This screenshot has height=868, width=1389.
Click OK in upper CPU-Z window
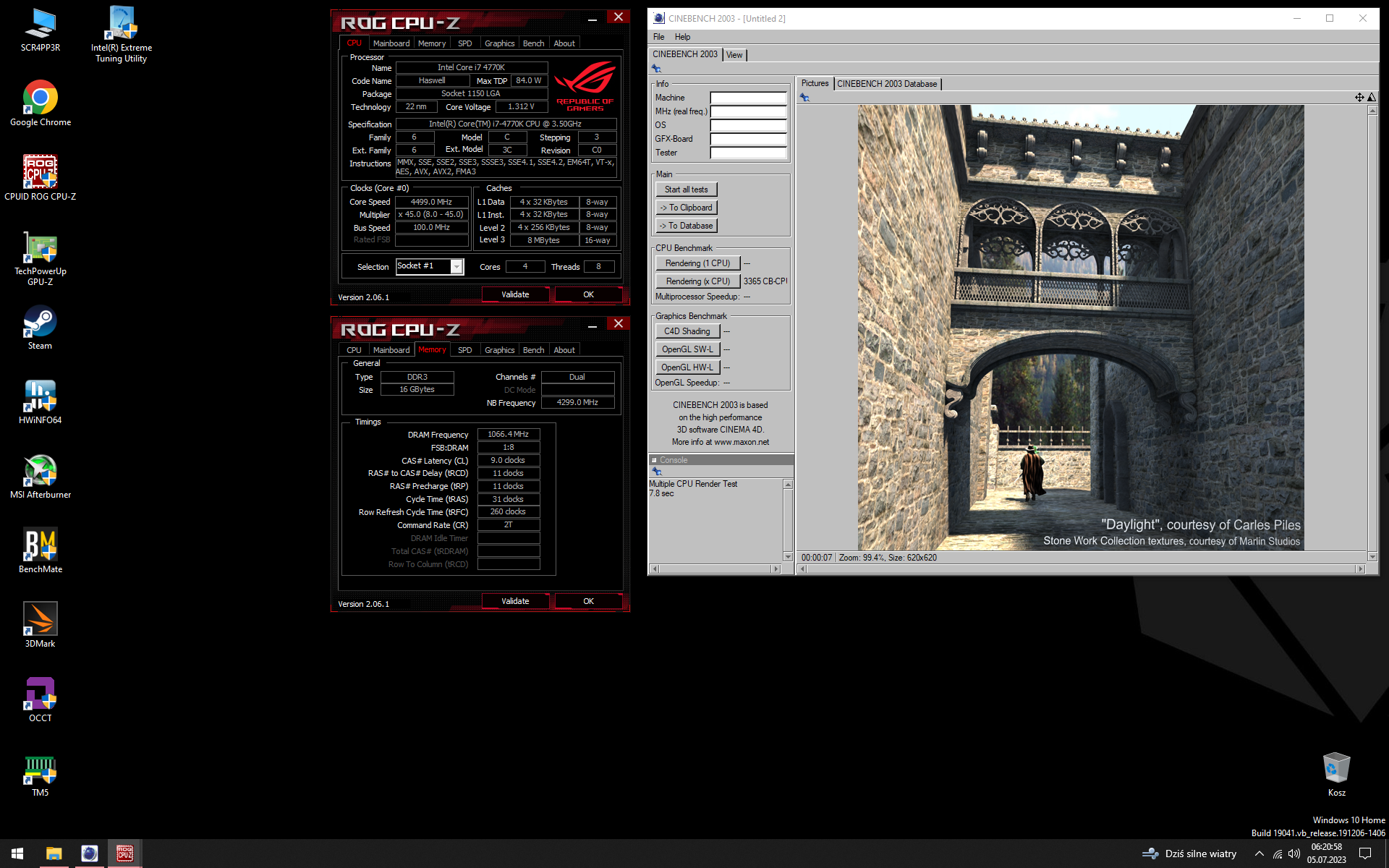click(x=588, y=294)
